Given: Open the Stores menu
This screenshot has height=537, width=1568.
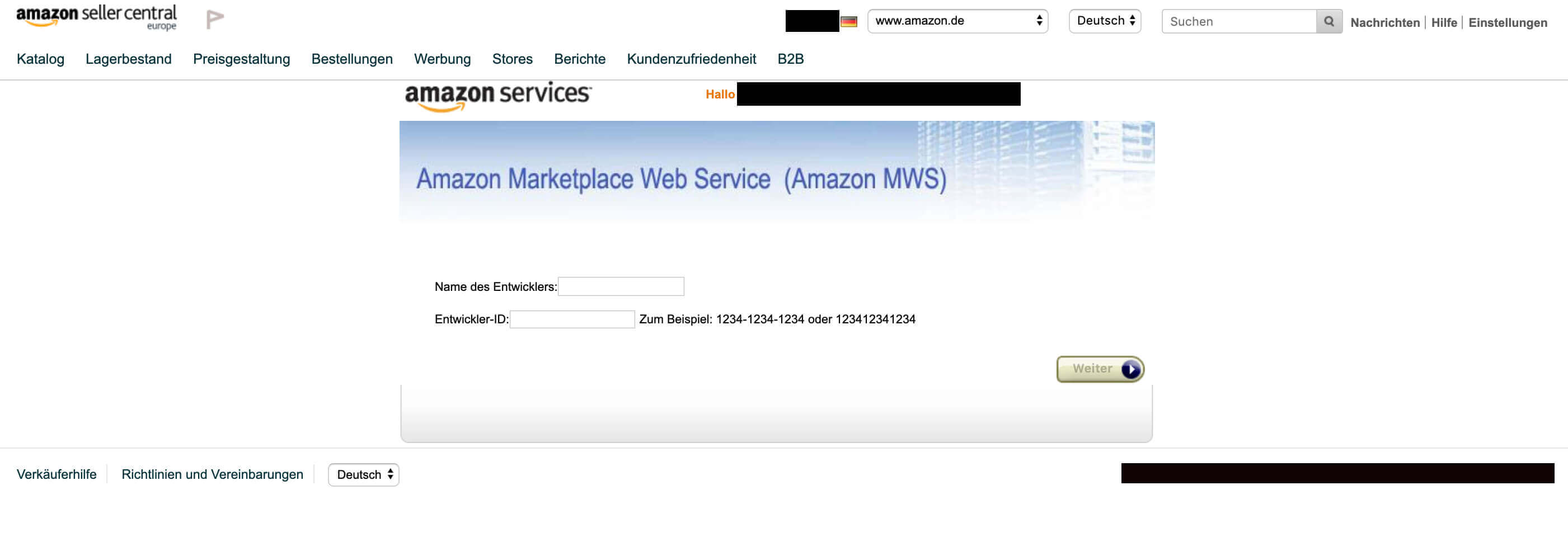Looking at the screenshot, I should coord(513,59).
